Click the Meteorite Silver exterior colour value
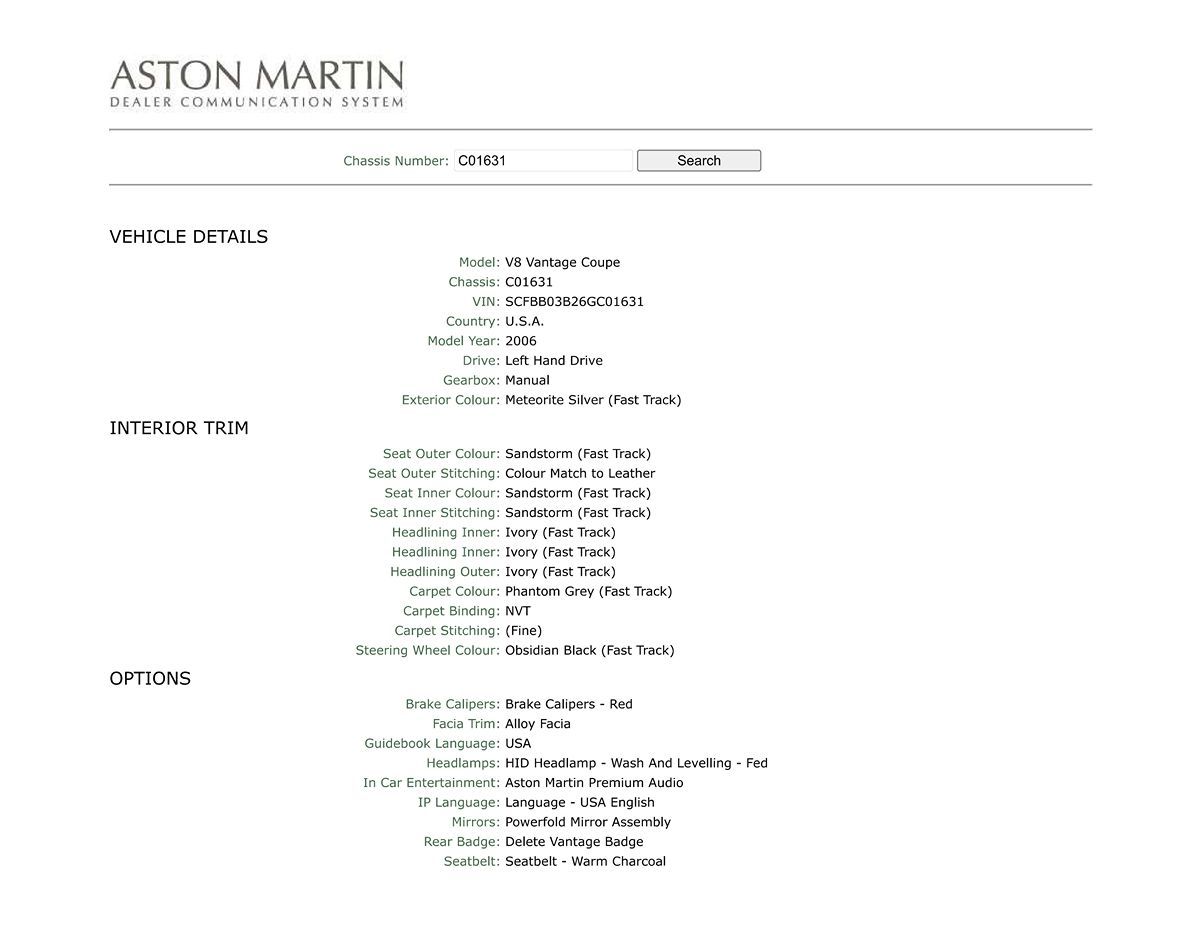Viewport: 1200px width, 927px height. point(592,400)
